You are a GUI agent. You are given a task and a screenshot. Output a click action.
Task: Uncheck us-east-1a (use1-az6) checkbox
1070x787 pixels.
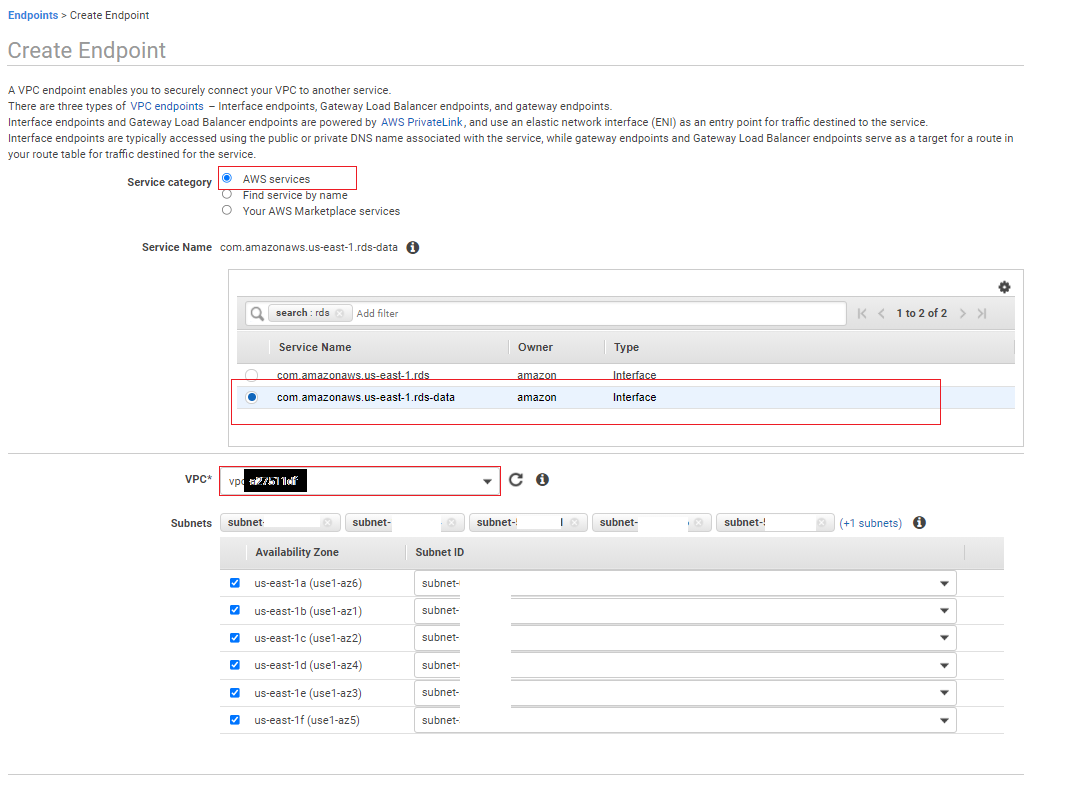click(235, 583)
